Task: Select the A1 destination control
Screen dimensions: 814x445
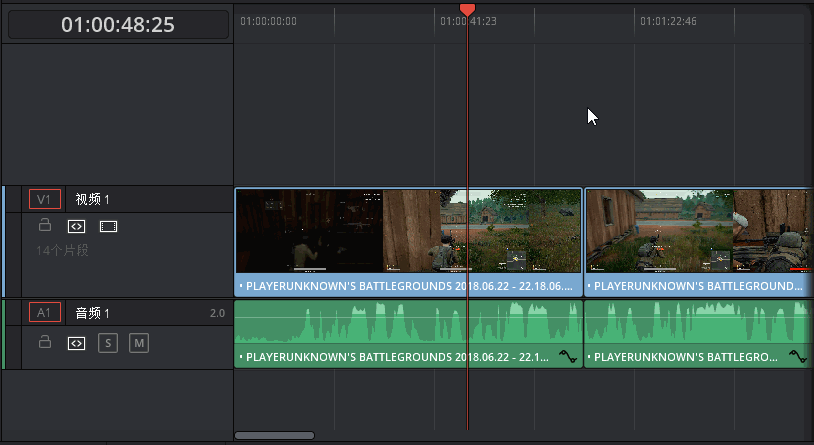Action: 45,313
